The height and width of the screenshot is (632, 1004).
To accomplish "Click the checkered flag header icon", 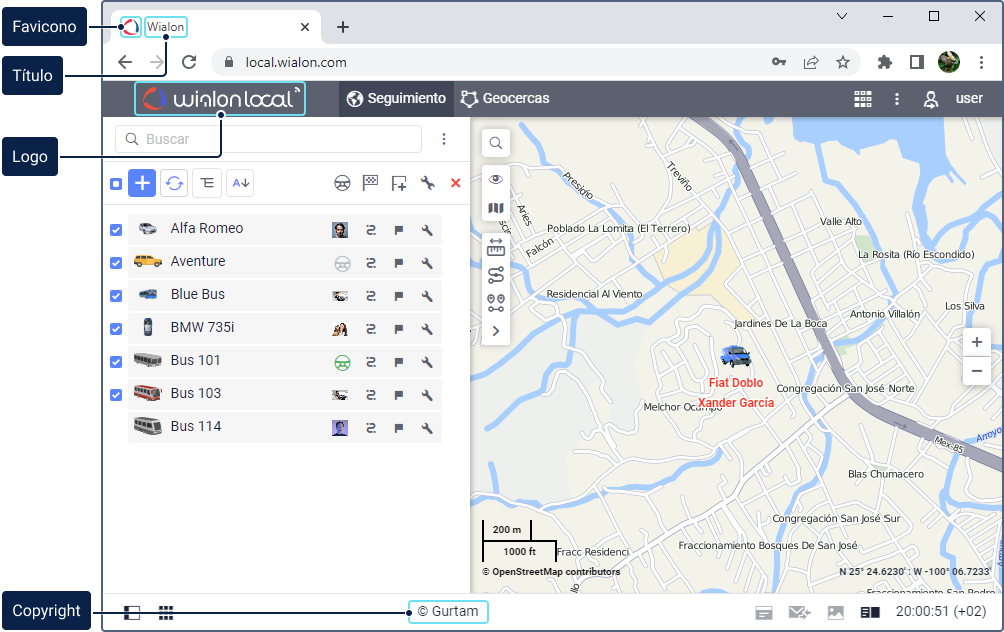I will point(370,183).
